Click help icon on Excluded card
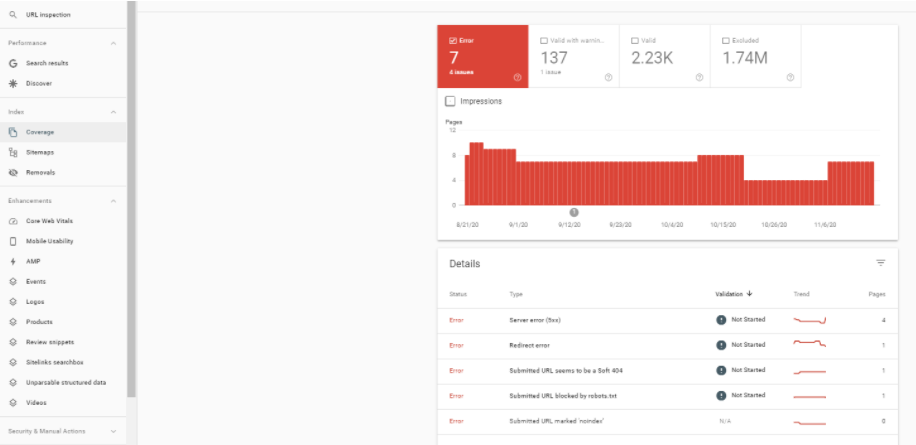 click(791, 77)
